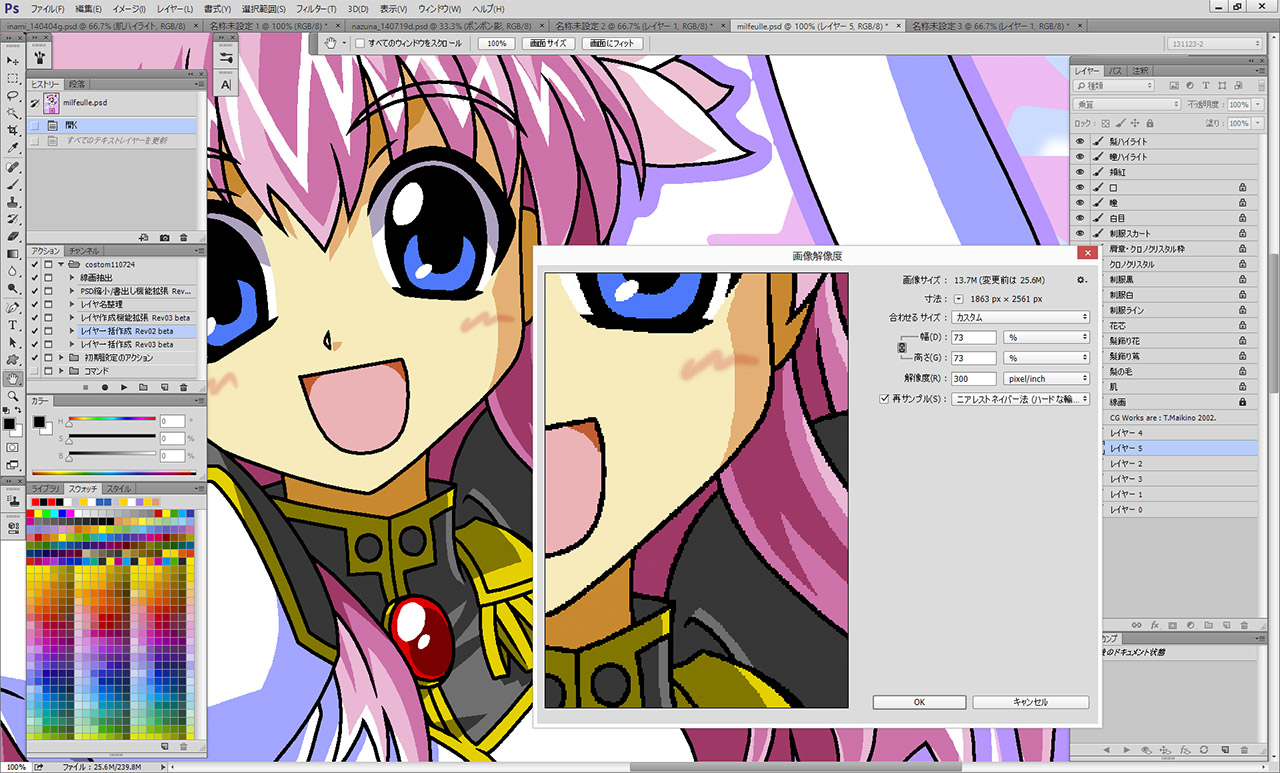Select the Clone Stamp tool

click(x=13, y=201)
